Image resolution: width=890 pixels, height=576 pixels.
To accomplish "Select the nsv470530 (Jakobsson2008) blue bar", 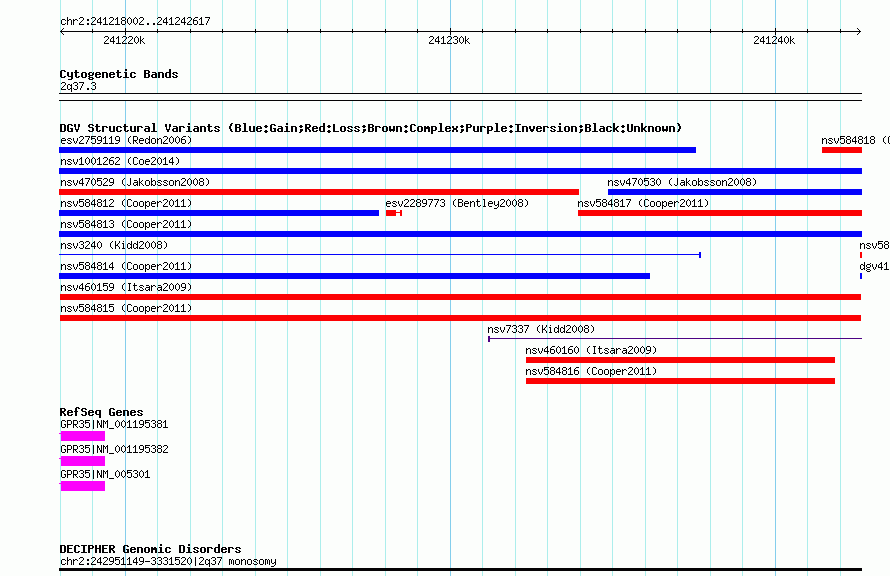I will [735, 192].
